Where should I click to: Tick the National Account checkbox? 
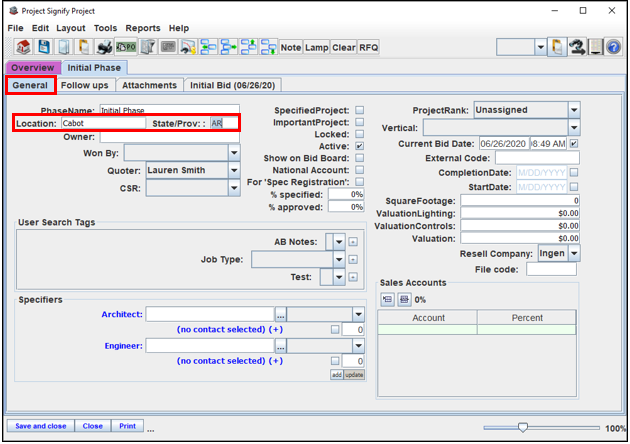pyautogui.click(x=360, y=170)
